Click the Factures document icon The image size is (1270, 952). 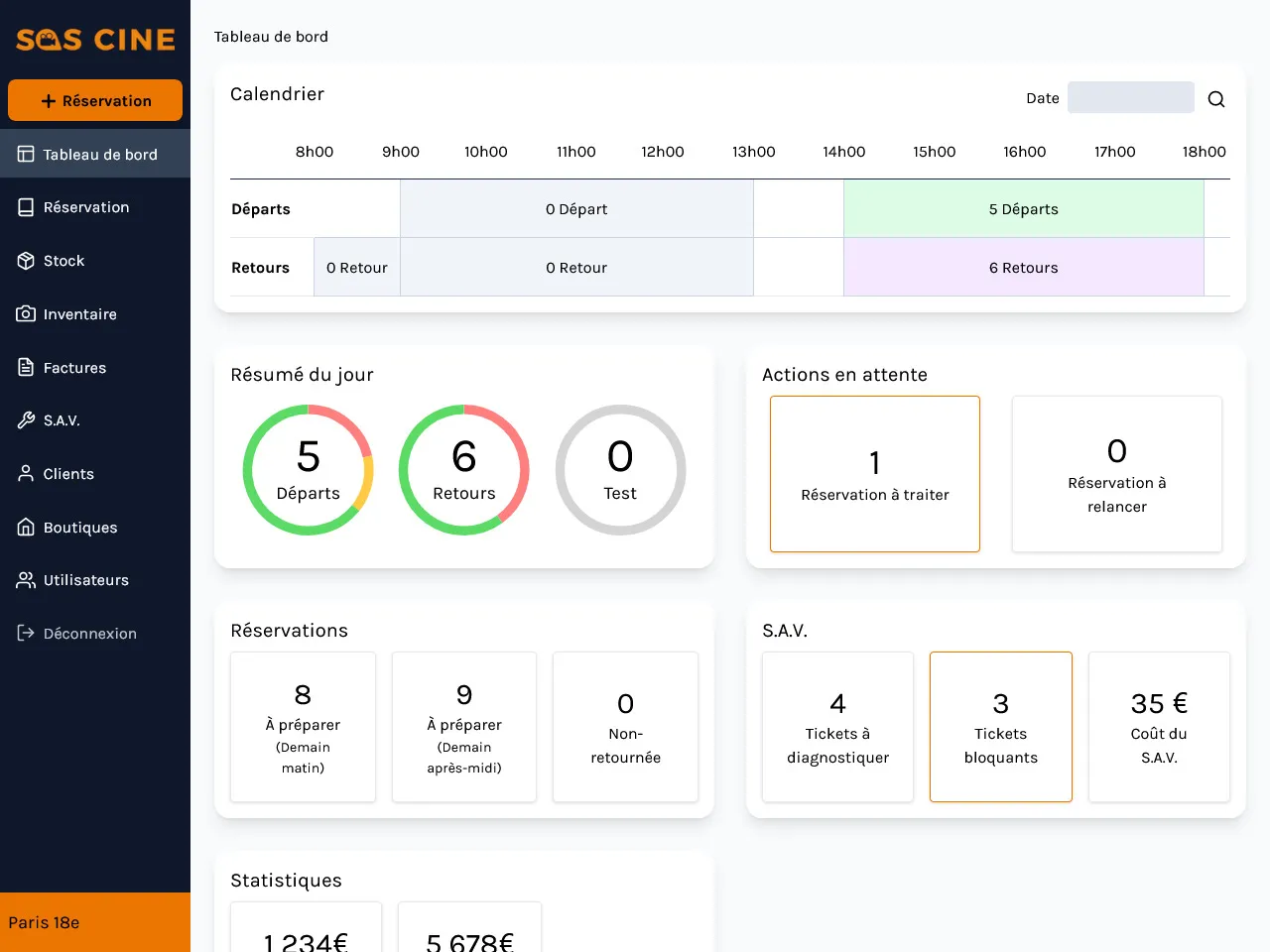click(26, 368)
